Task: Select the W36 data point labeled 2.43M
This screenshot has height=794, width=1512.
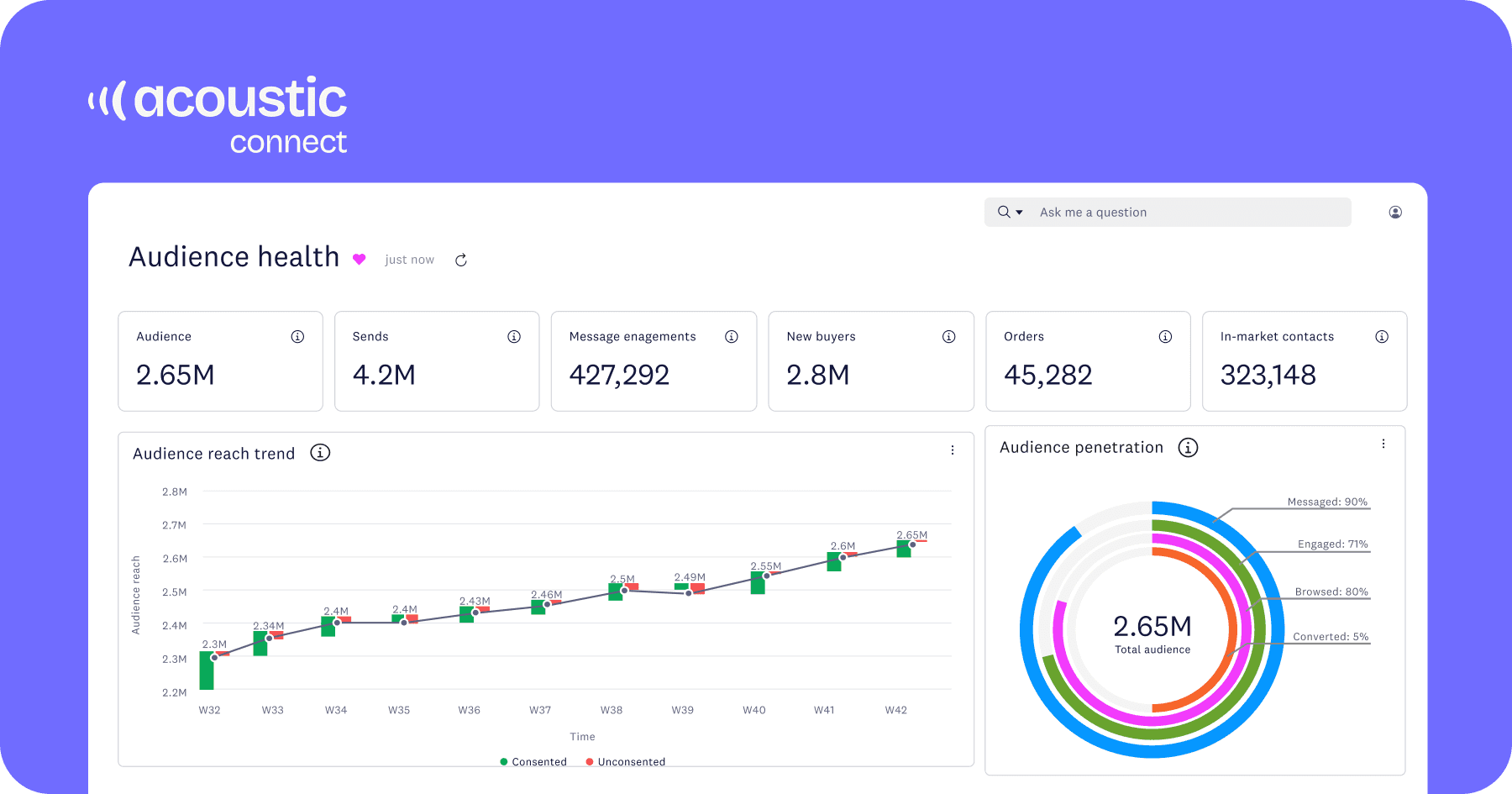Action: tap(475, 613)
